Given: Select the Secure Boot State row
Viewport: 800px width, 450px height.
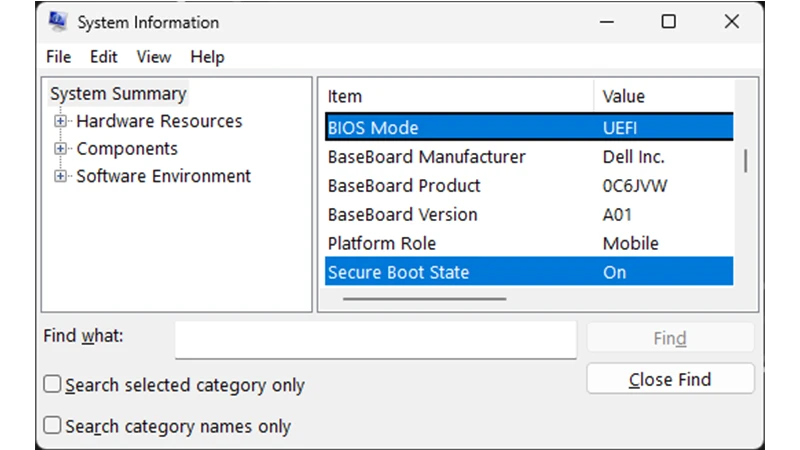Looking at the screenshot, I should (x=460, y=272).
